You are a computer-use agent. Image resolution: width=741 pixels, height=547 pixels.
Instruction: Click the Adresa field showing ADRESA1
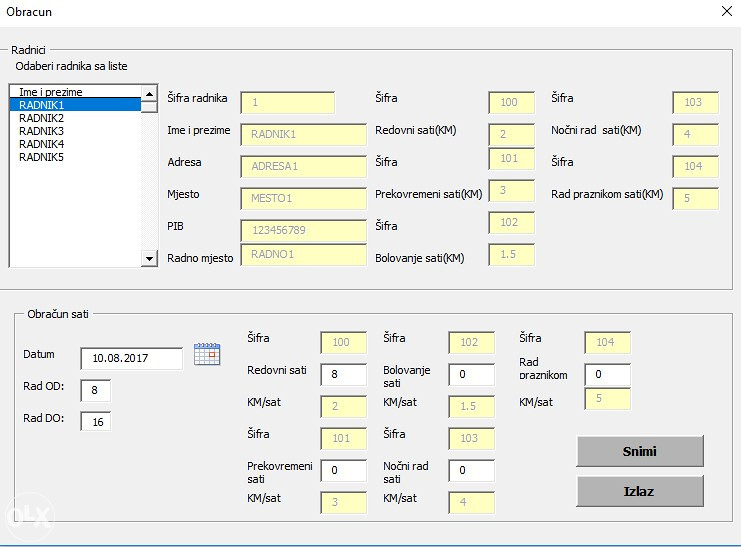(303, 166)
